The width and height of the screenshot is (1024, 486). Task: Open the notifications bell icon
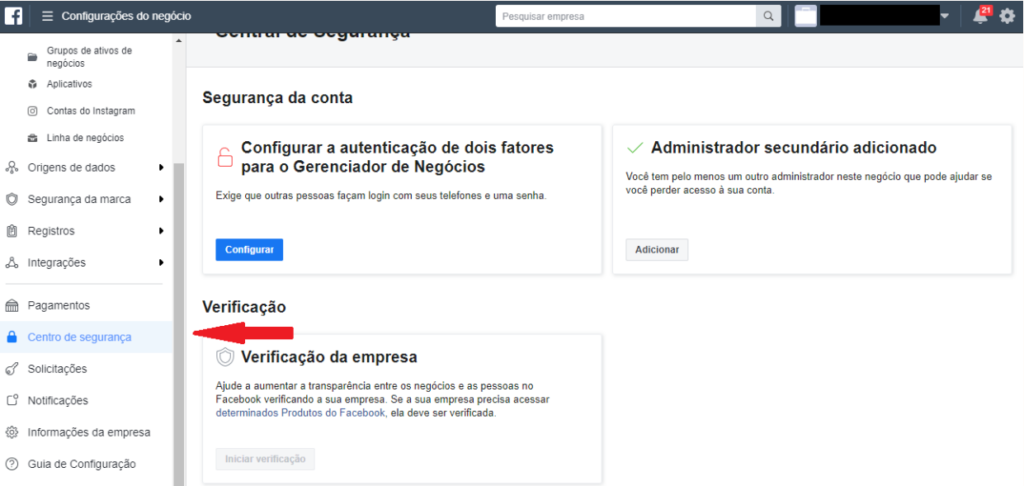pos(980,16)
